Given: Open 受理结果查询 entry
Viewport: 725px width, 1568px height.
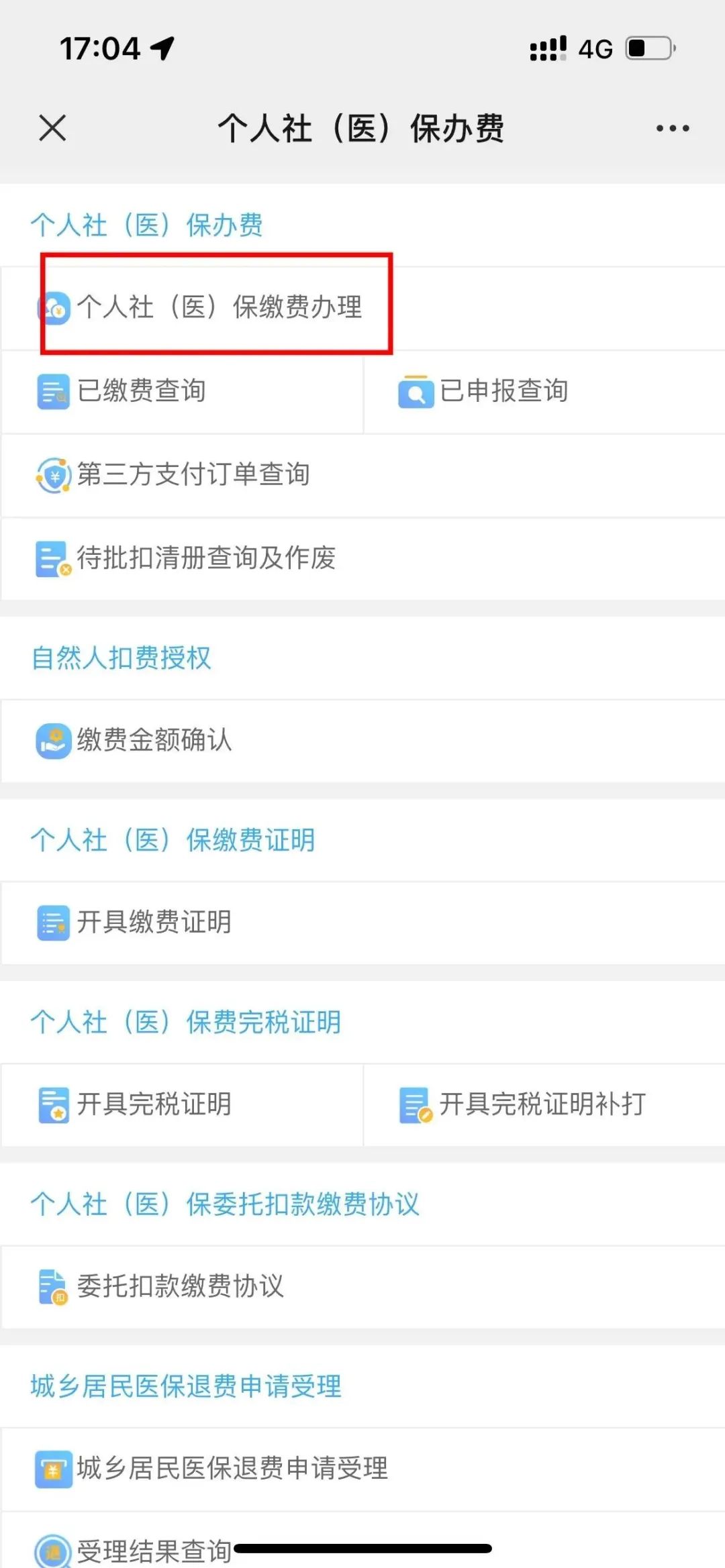Looking at the screenshot, I should pyautogui.click(x=154, y=1551).
